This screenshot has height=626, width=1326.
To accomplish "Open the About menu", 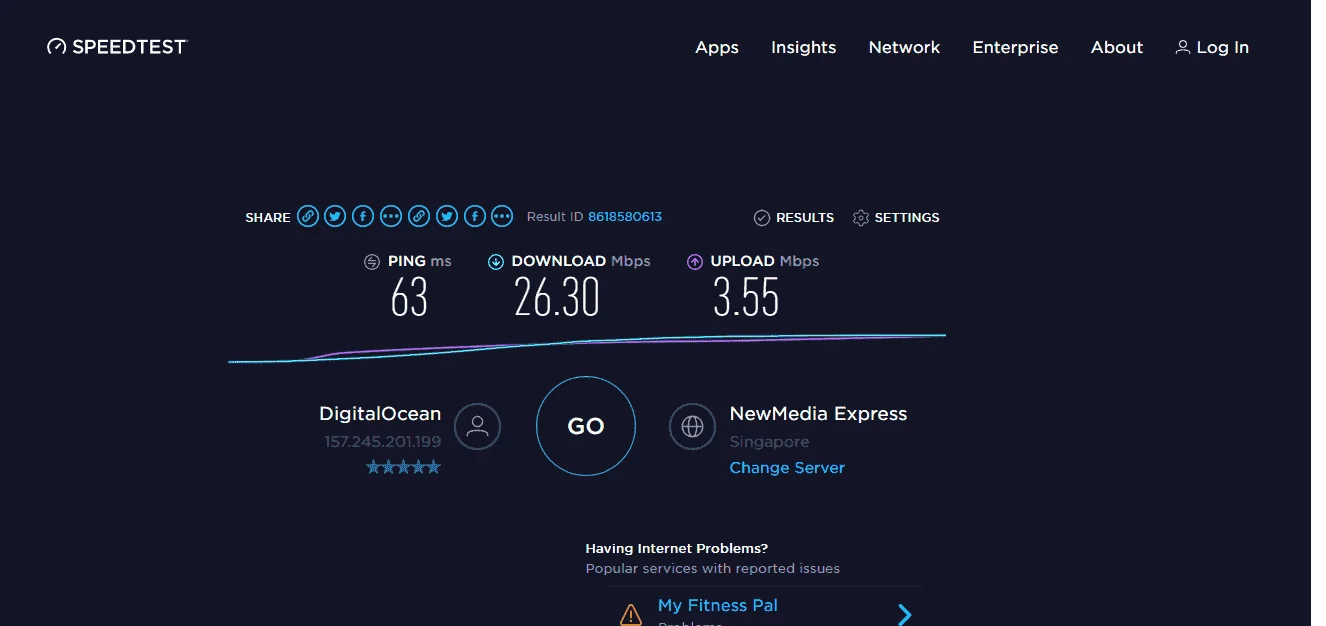I will click(1117, 47).
